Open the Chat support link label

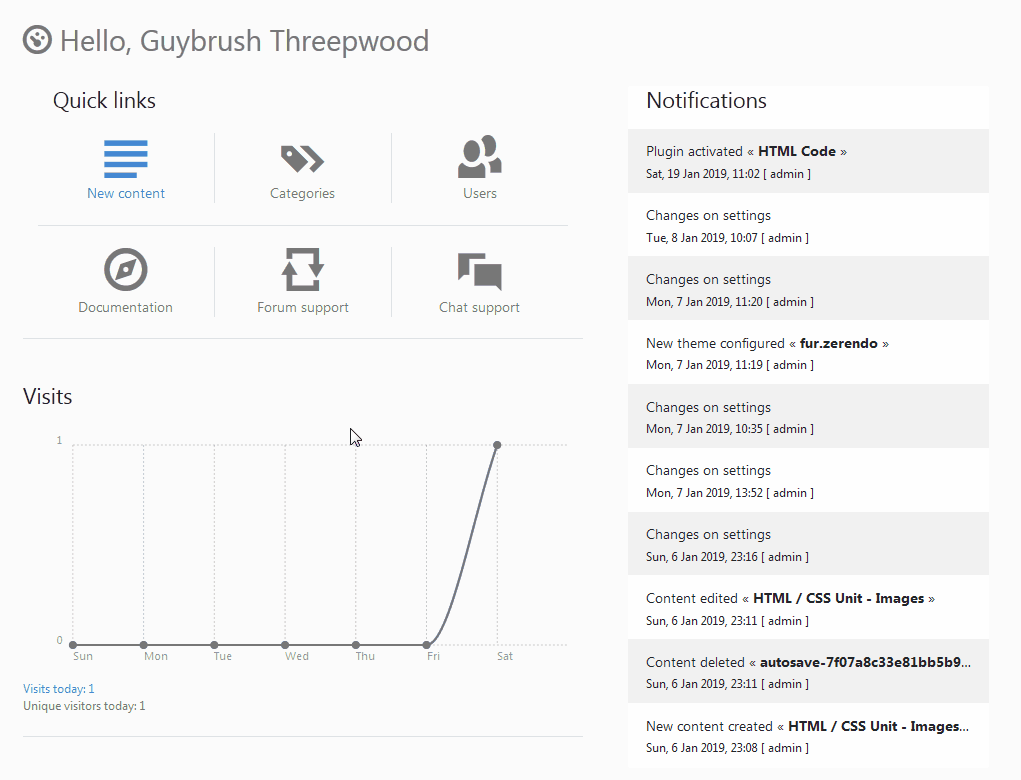479,307
